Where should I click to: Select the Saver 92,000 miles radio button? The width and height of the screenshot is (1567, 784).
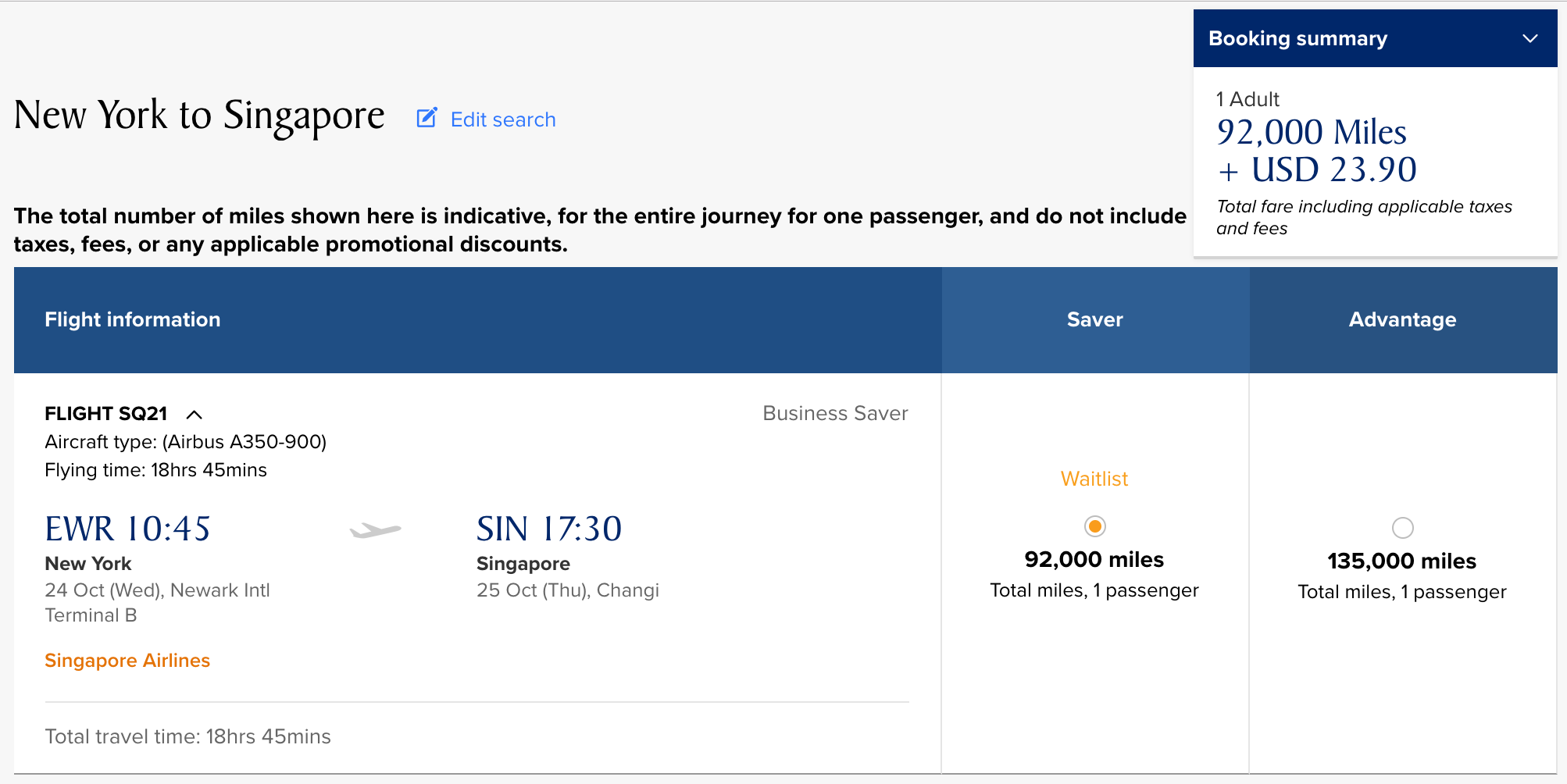[x=1094, y=526]
